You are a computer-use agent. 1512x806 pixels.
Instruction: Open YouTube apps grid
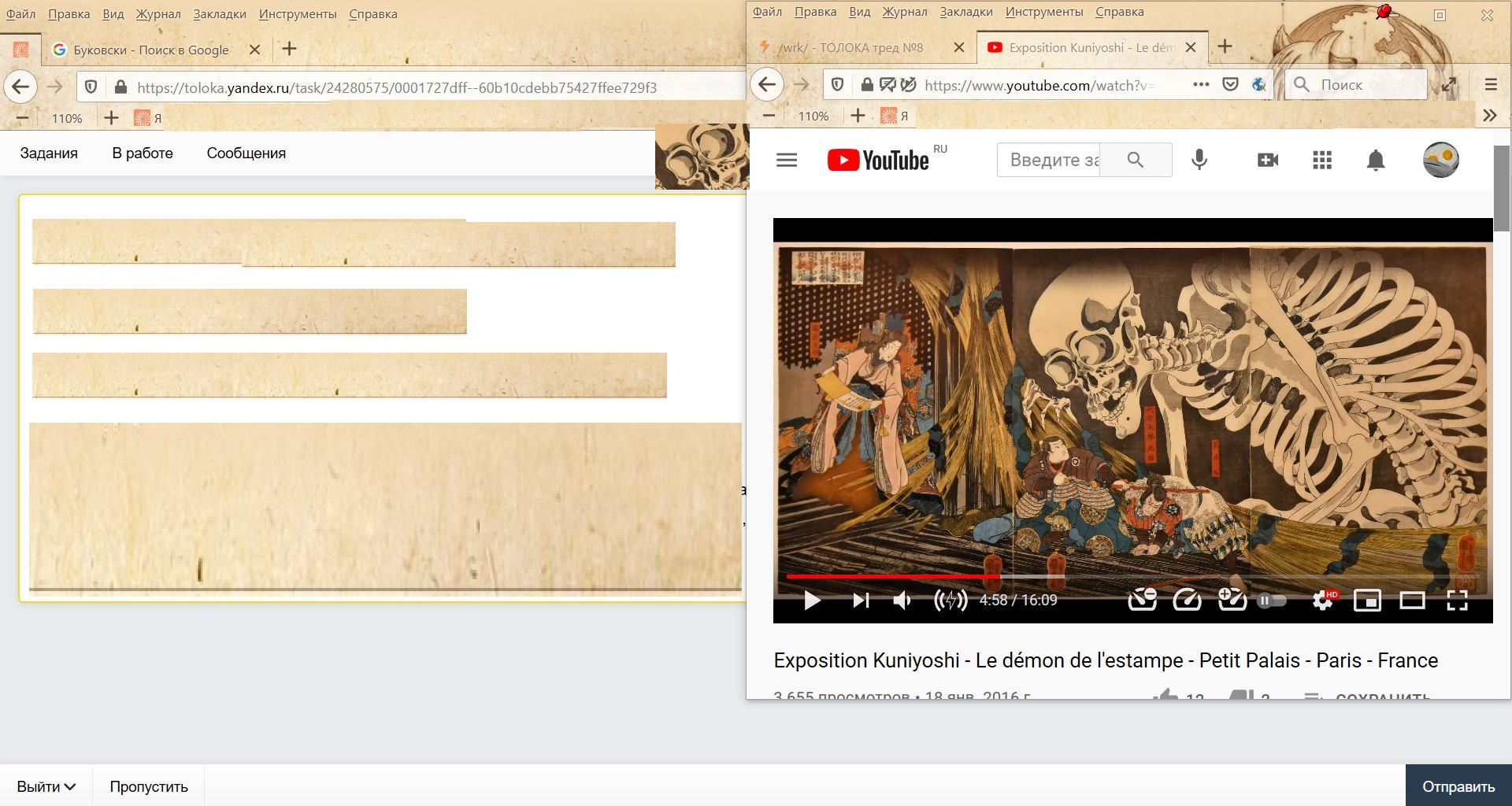pyautogui.click(x=1322, y=161)
